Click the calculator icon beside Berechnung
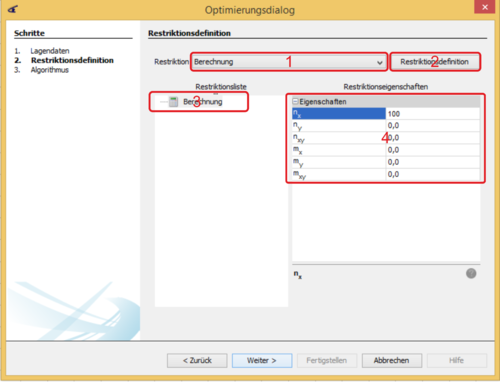 173,102
